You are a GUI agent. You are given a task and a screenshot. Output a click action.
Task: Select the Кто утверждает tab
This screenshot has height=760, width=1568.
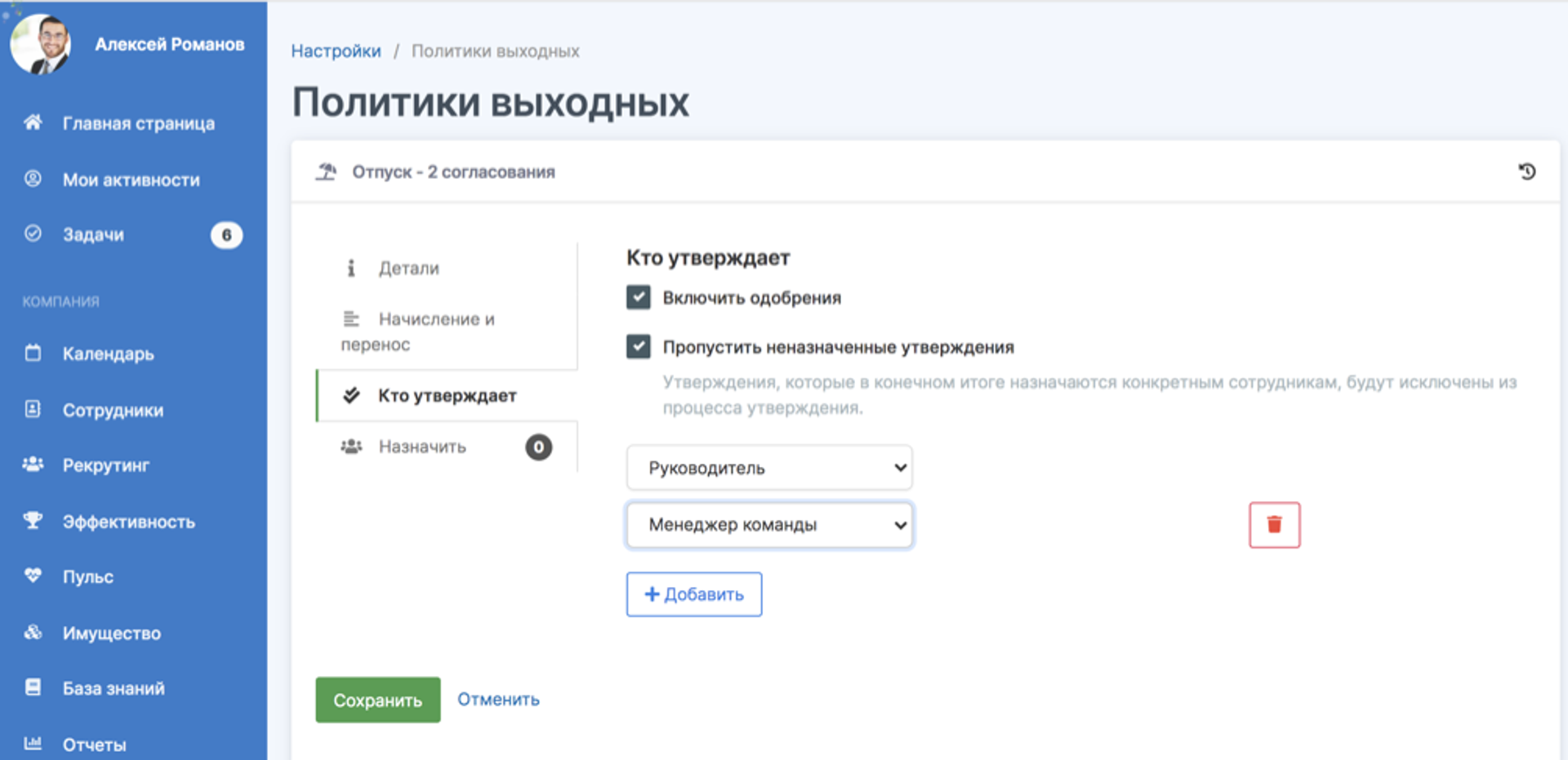pos(447,396)
